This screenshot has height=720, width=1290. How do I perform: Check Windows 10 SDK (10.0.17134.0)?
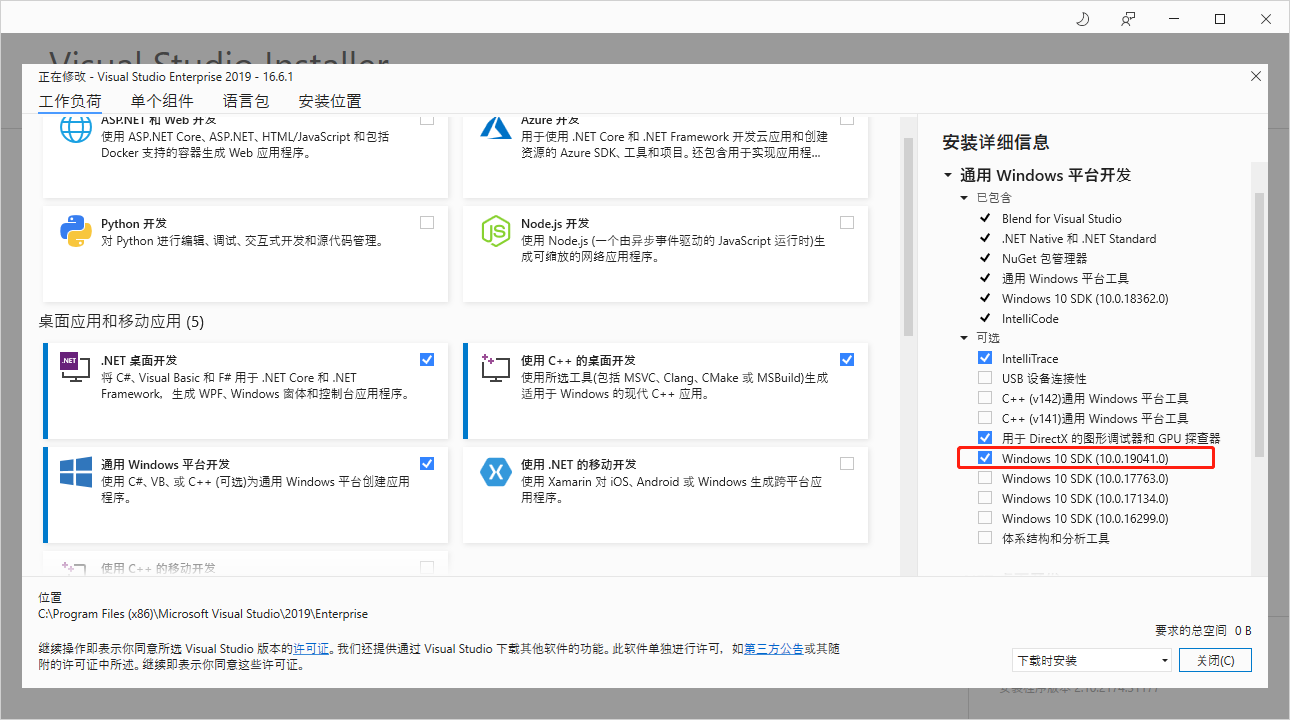coord(985,498)
